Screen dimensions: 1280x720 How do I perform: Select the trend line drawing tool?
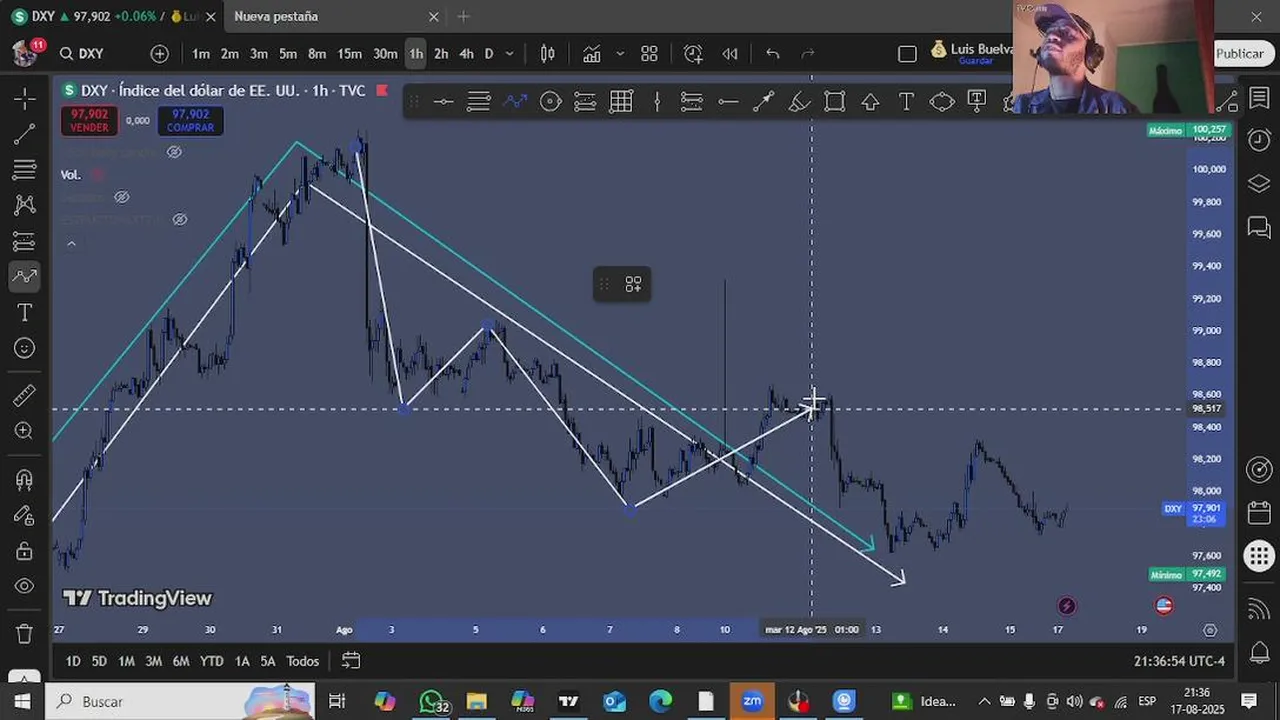point(25,134)
